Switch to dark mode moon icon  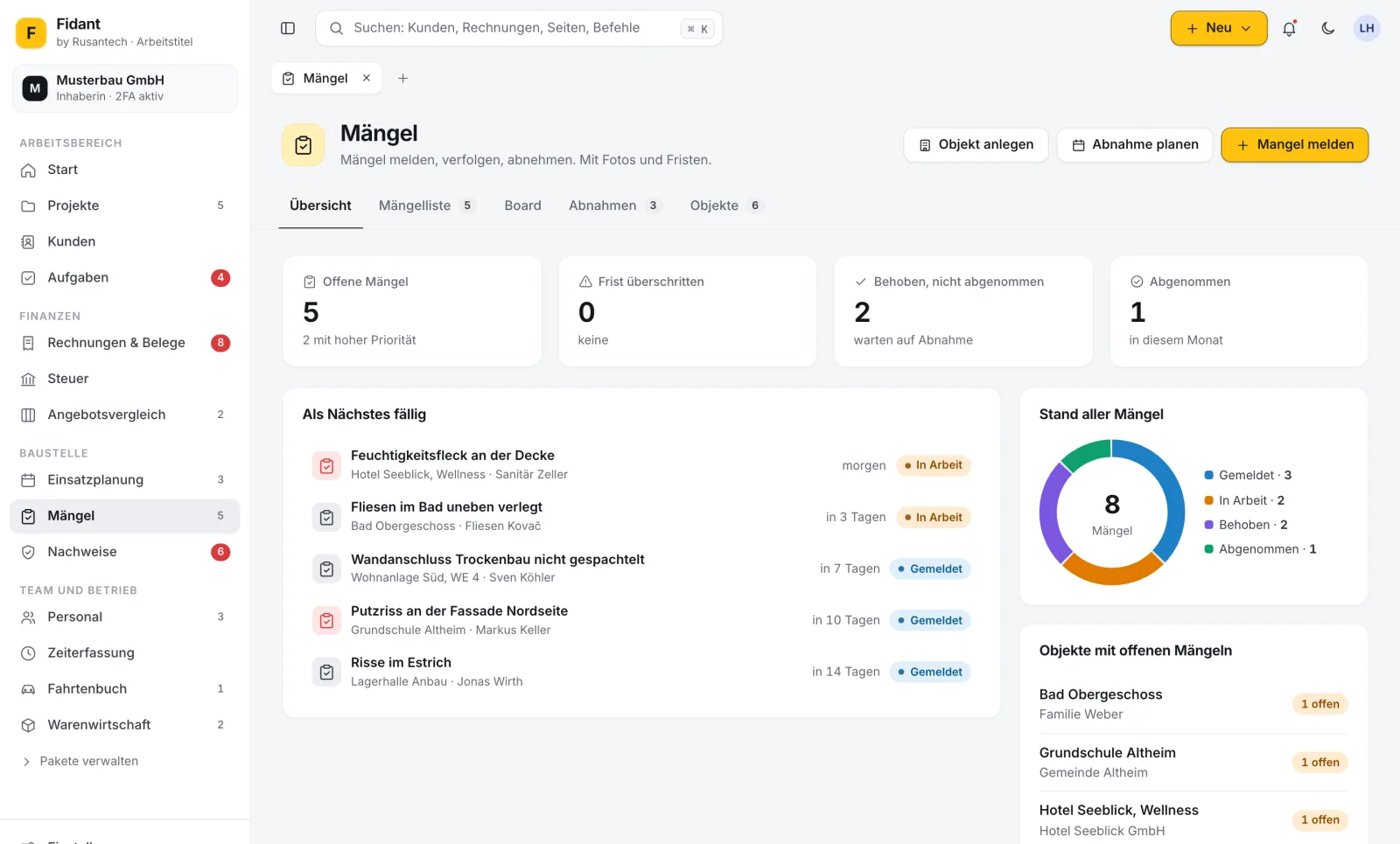point(1327,28)
